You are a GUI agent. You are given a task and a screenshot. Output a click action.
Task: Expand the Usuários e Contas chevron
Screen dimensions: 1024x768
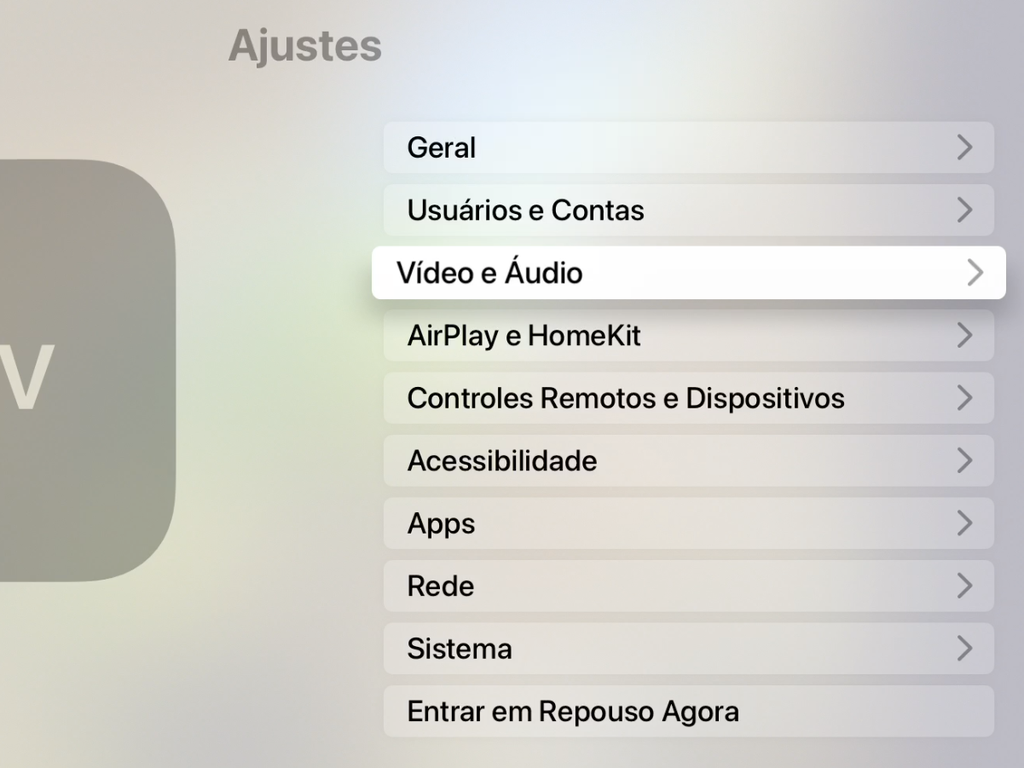pos(965,210)
